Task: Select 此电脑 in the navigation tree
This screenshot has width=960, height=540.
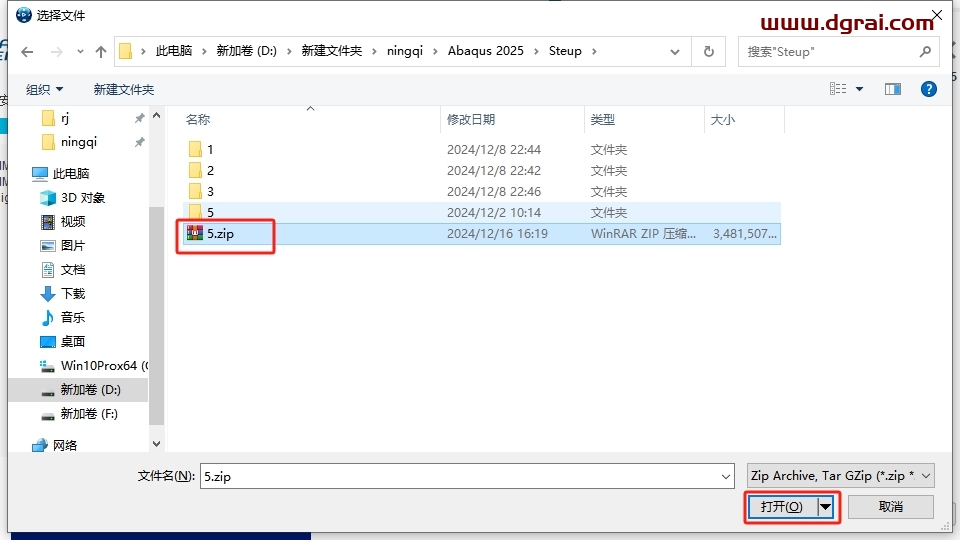Action: tap(71, 174)
